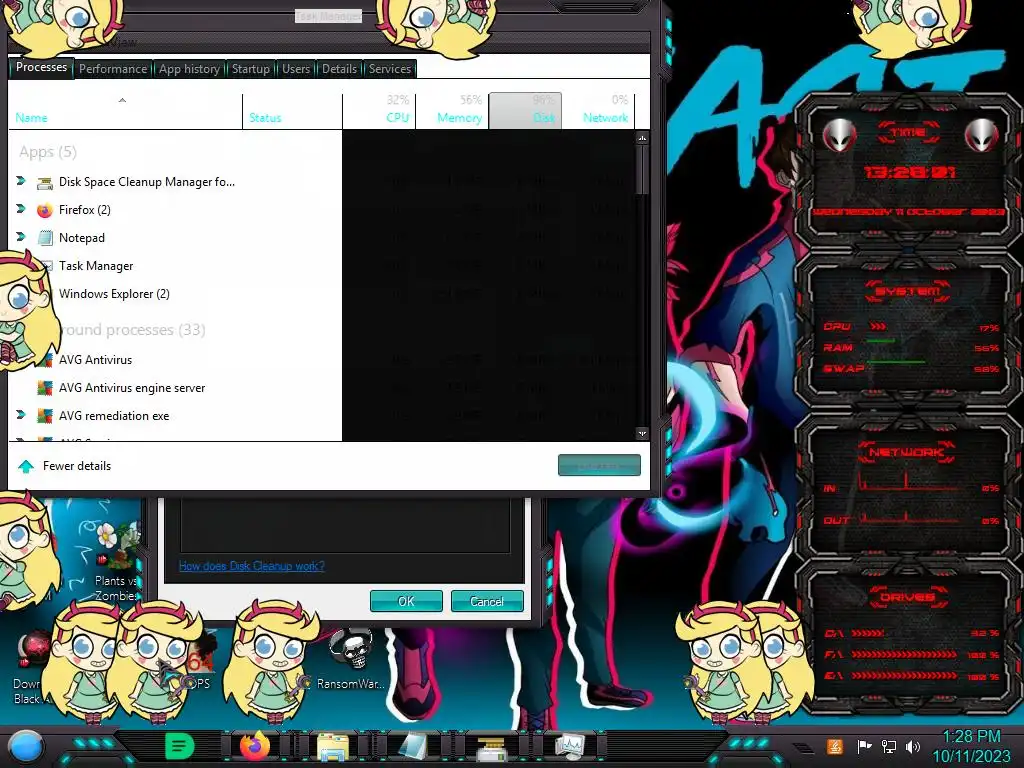Click the volume speaker tray icon
Screen dimensions: 1024x768
point(913,746)
